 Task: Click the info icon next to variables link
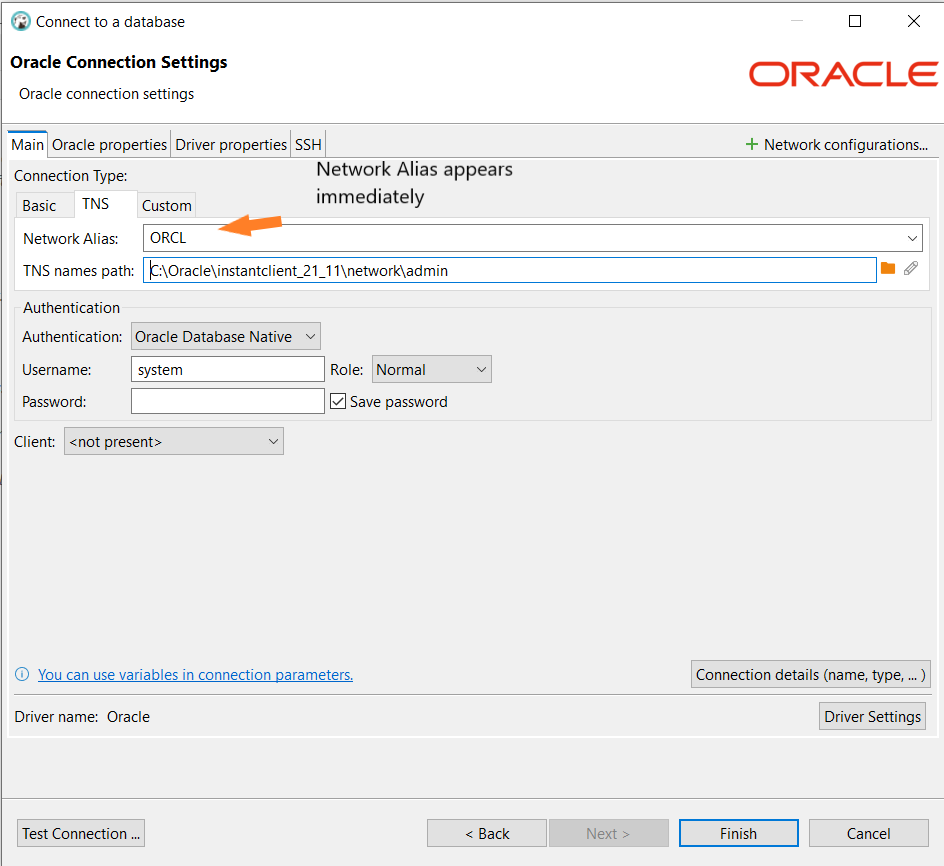click(x=22, y=674)
